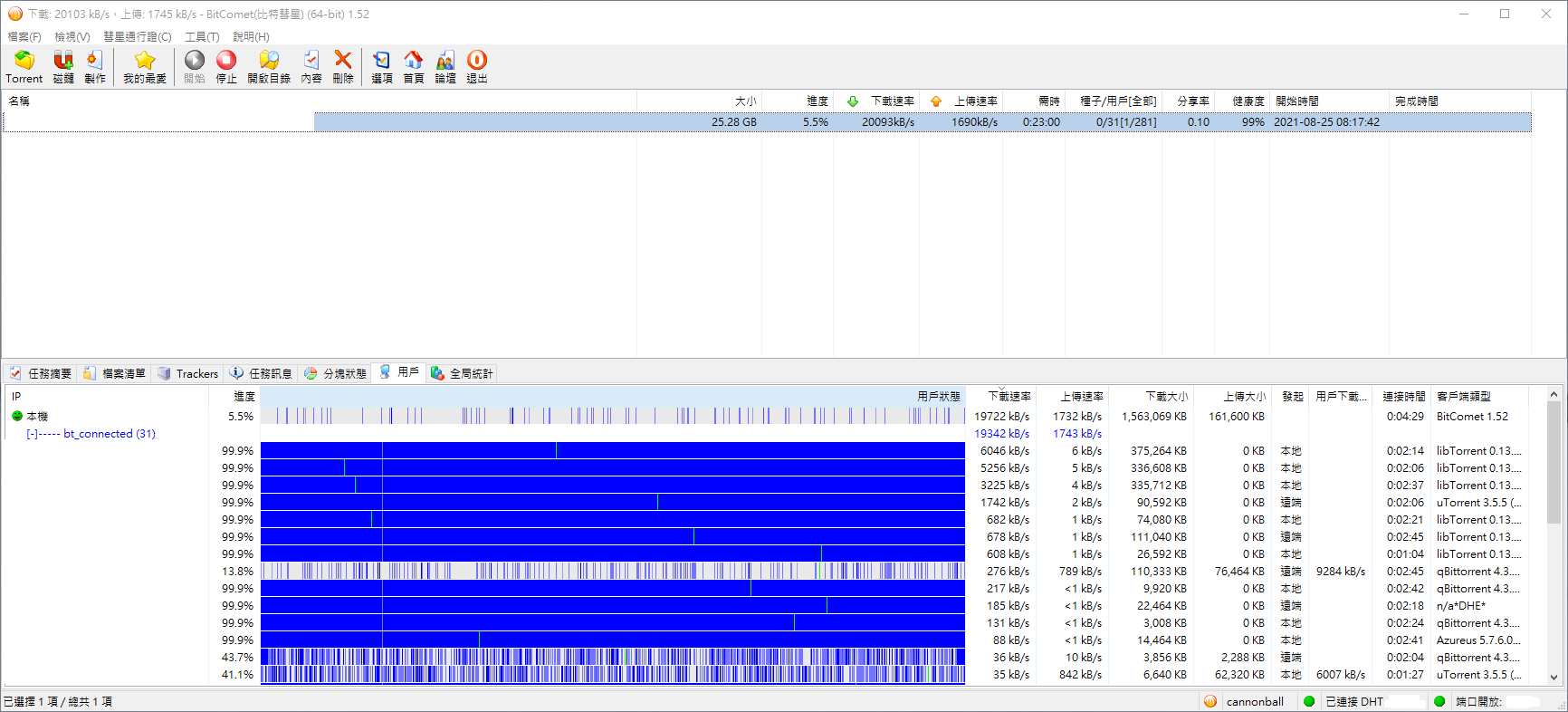Switch to Trackers tab
The height and width of the screenshot is (712, 1568).
point(187,373)
